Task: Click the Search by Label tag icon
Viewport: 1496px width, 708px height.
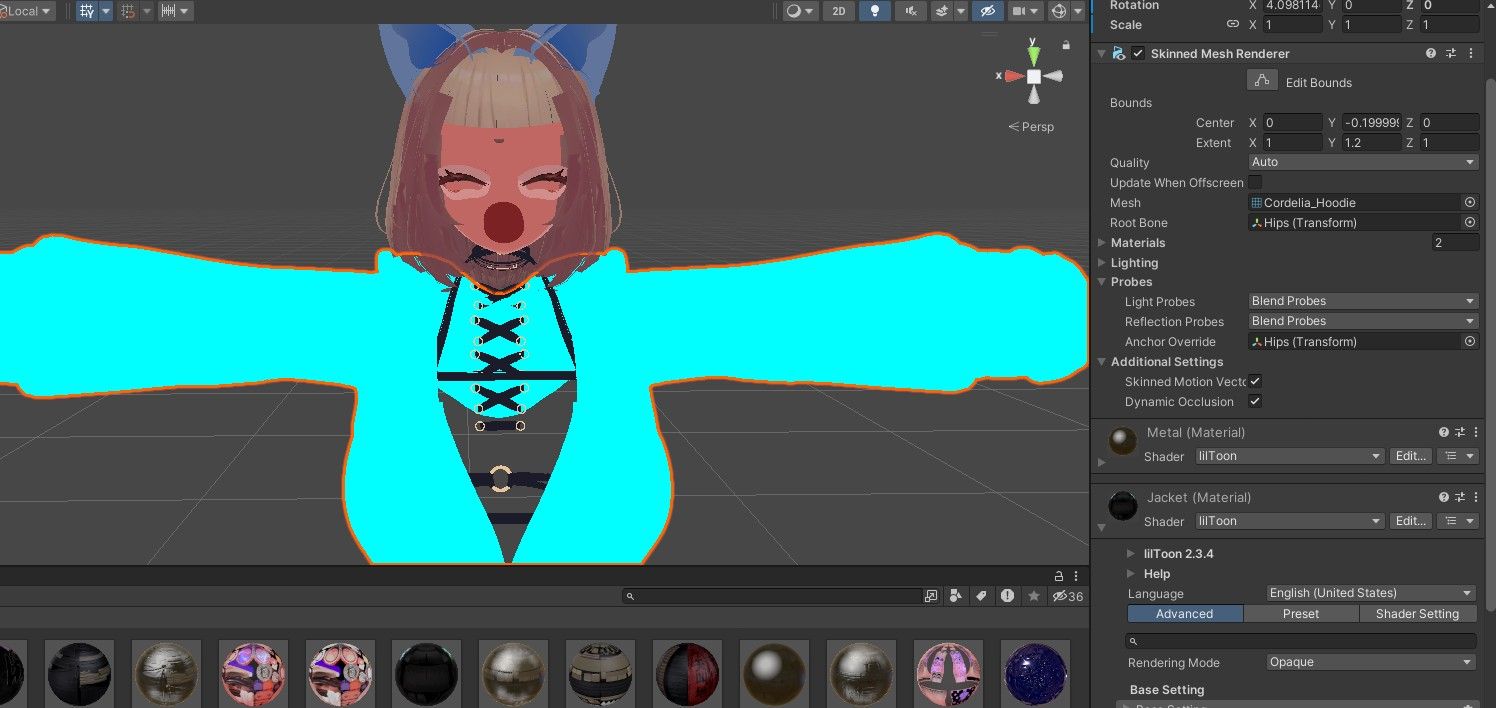Action: click(981, 596)
